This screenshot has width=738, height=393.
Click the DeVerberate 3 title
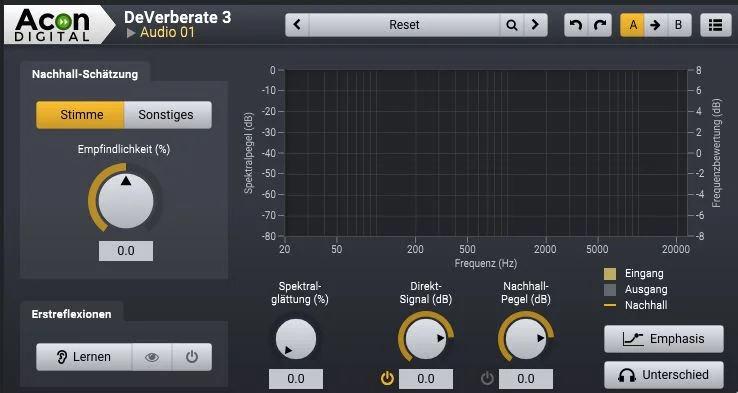click(x=177, y=17)
